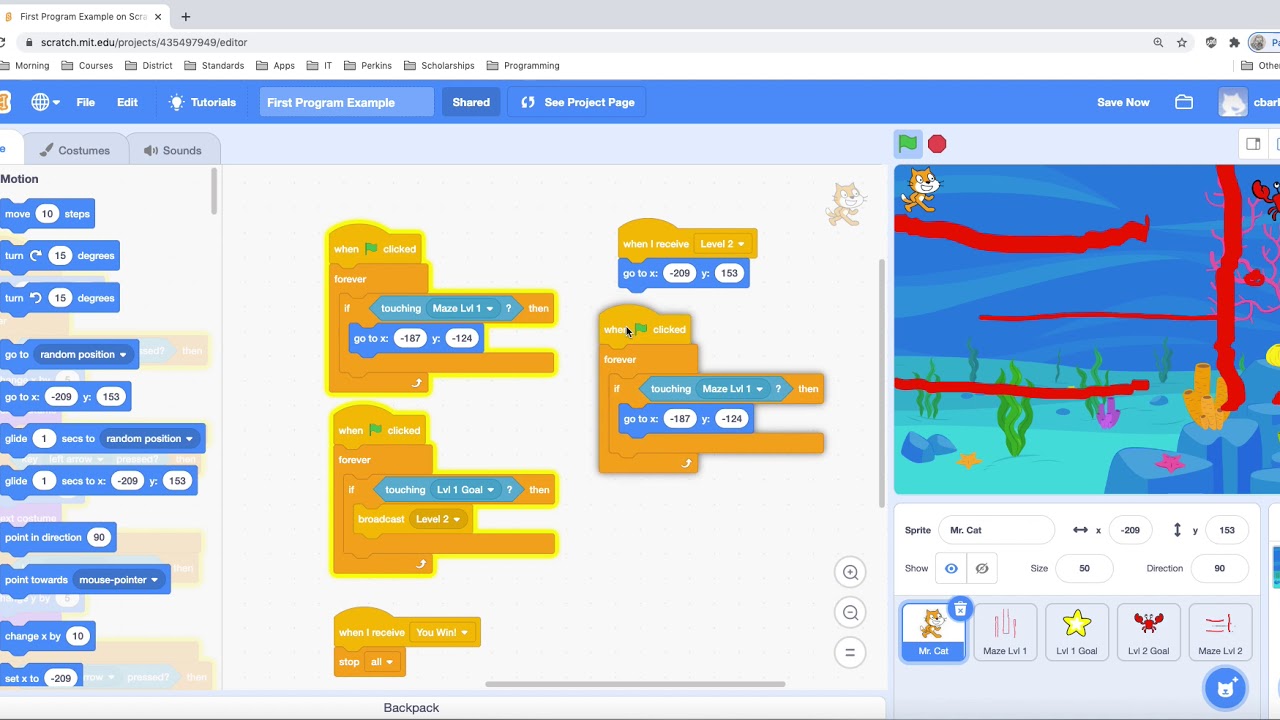Screen dimensions: 1280x720
Task: Edit the sprite Size field
Action: point(1084,568)
